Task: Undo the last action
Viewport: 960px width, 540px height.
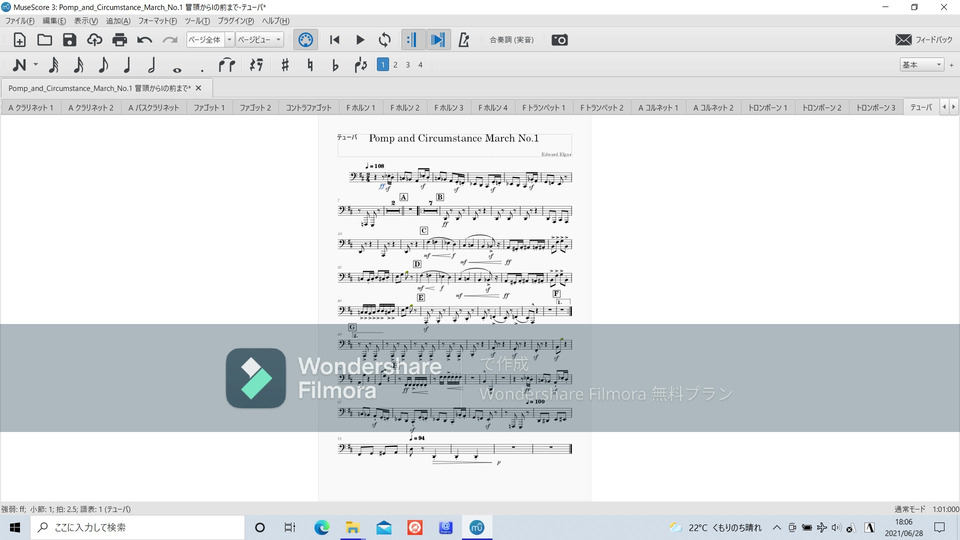Action: [144, 40]
